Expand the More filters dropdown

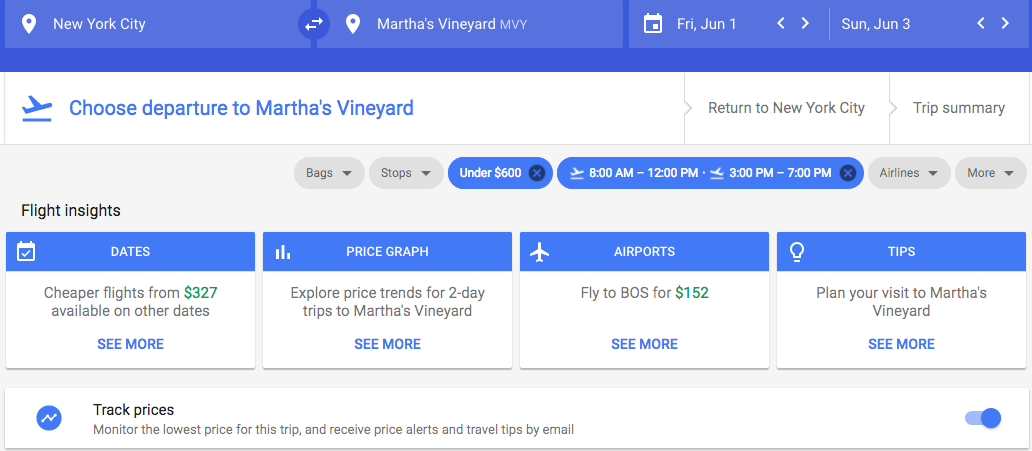tap(991, 173)
